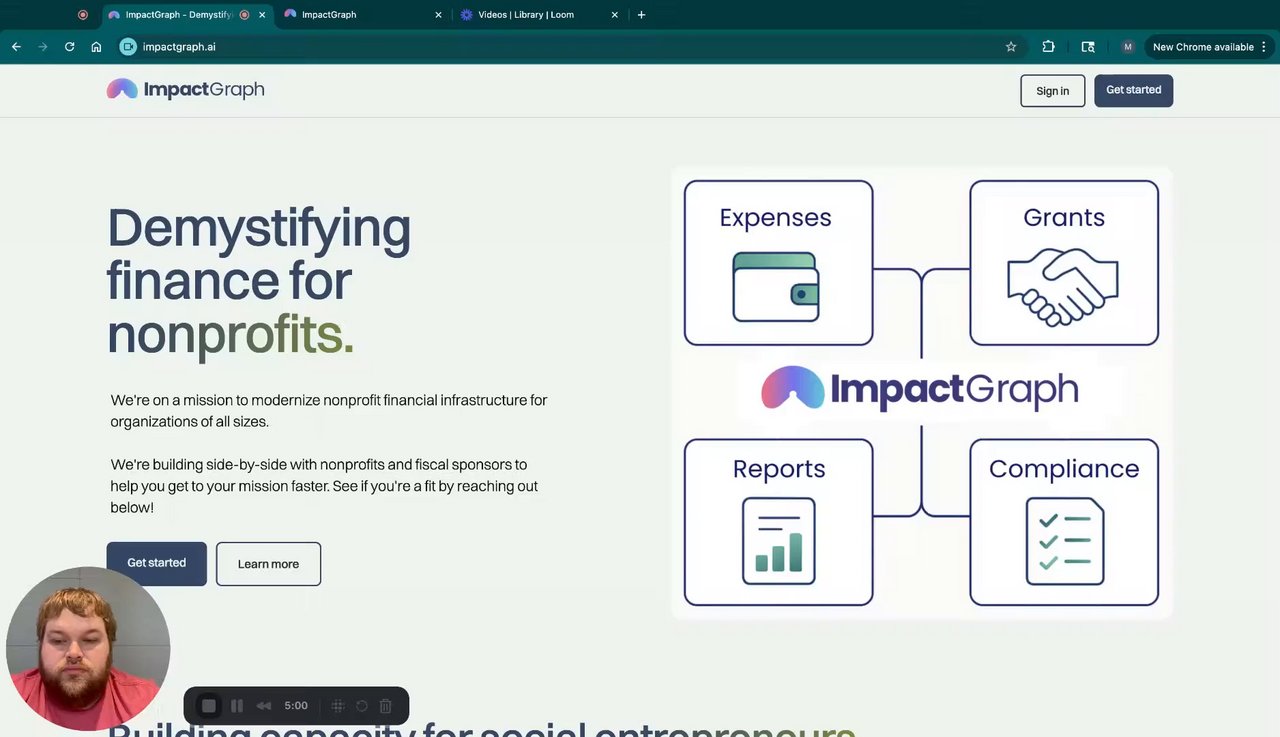Screen dimensions: 1280x737
Task: Open a new browser tab
Action: click(x=641, y=15)
